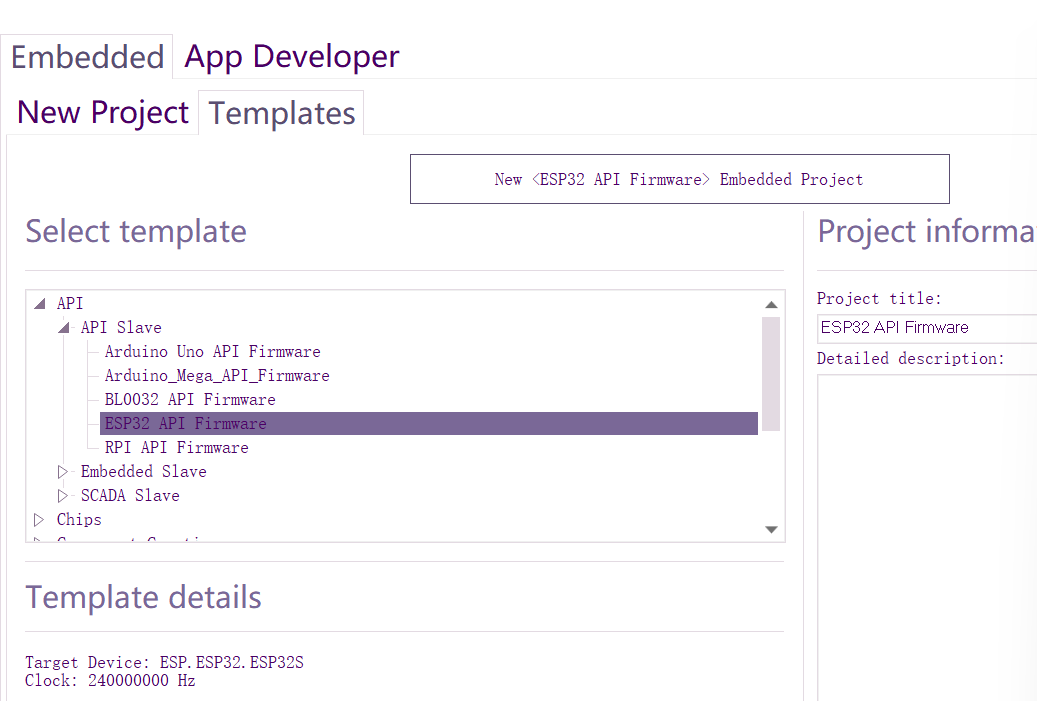The image size is (1037, 701).
Task: Switch to the New Project tab
Action: [x=102, y=112]
